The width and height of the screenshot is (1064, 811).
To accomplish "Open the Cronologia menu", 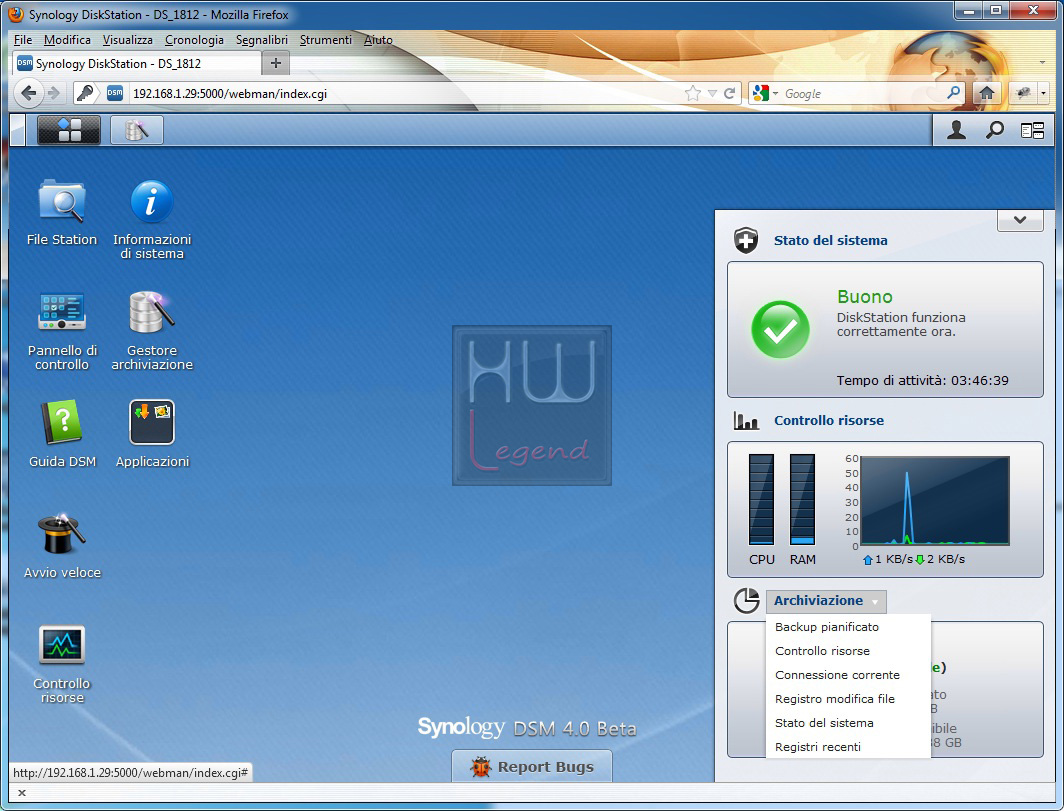I will 194,40.
